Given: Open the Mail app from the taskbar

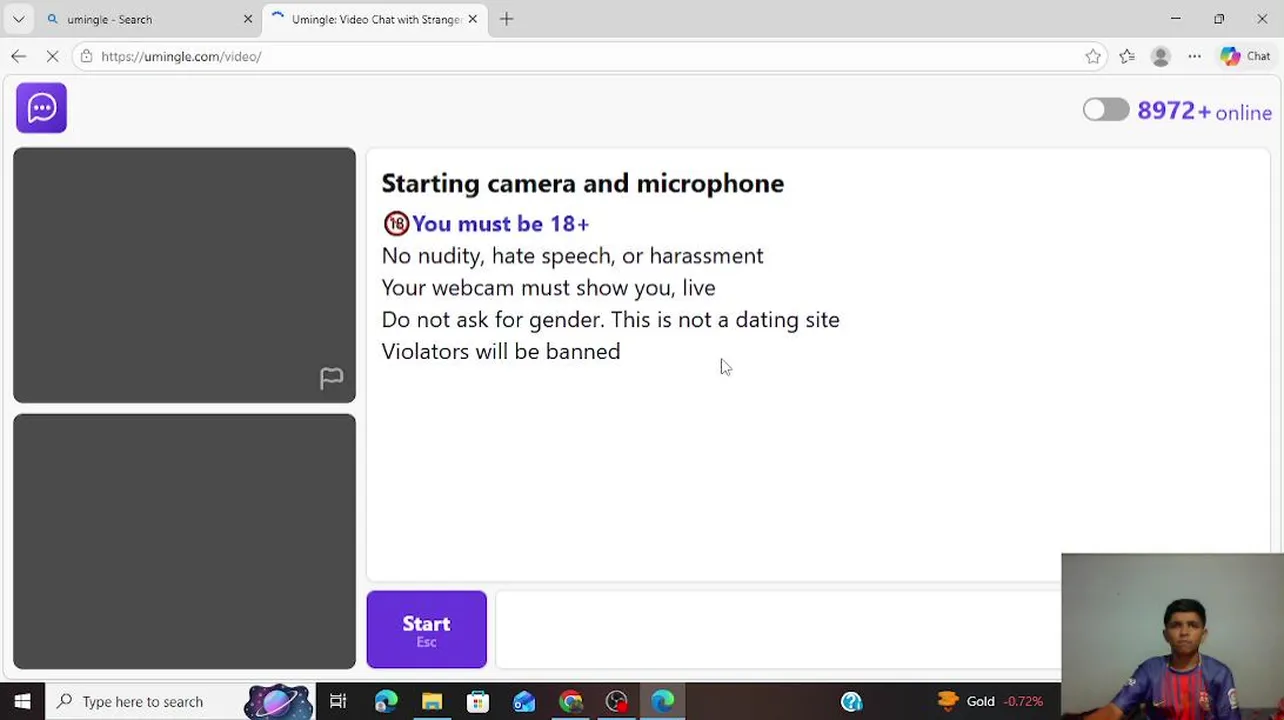Looking at the screenshot, I should tap(524, 702).
